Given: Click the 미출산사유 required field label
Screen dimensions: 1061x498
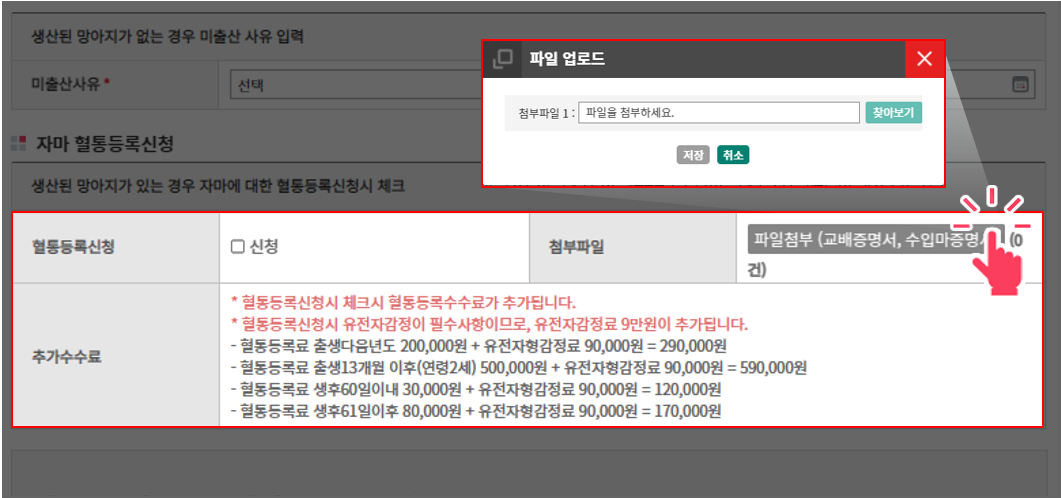Looking at the screenshot, I should (70, 86).
